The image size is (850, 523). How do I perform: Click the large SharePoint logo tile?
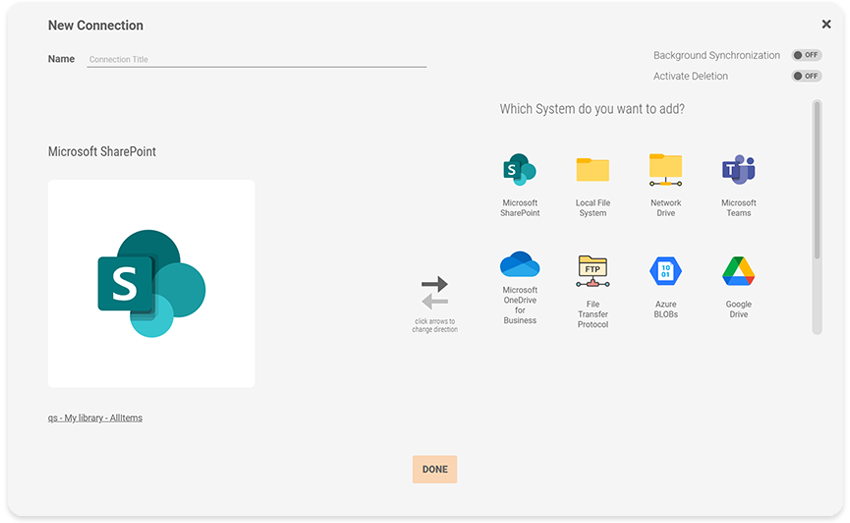click(x=151, y=284)
